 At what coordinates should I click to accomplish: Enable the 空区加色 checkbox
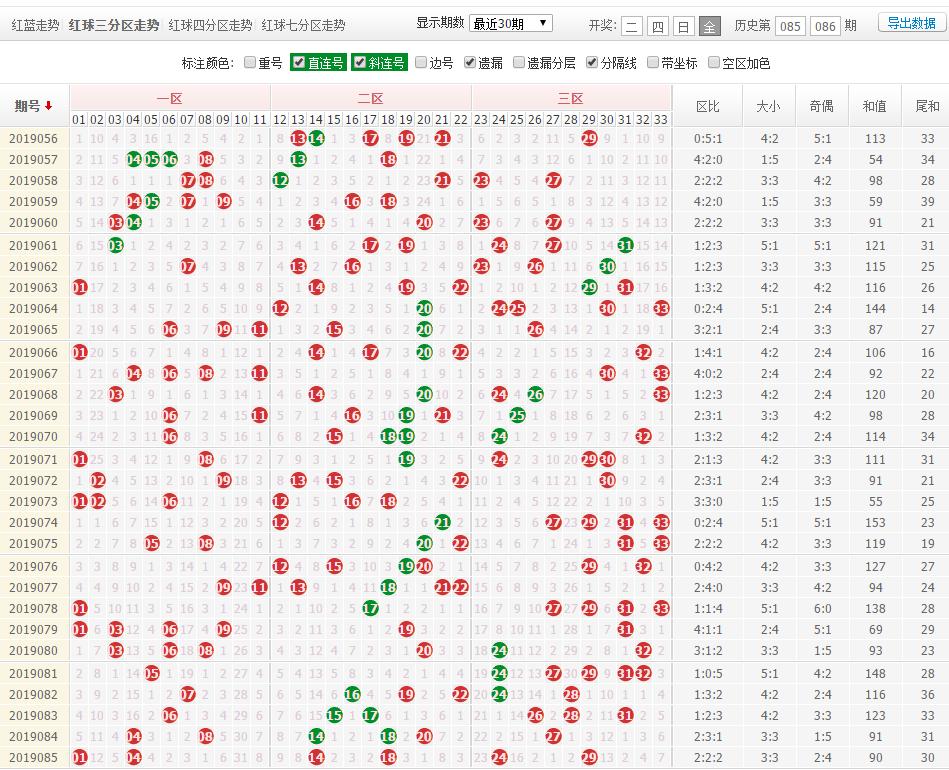coord(714,62)
